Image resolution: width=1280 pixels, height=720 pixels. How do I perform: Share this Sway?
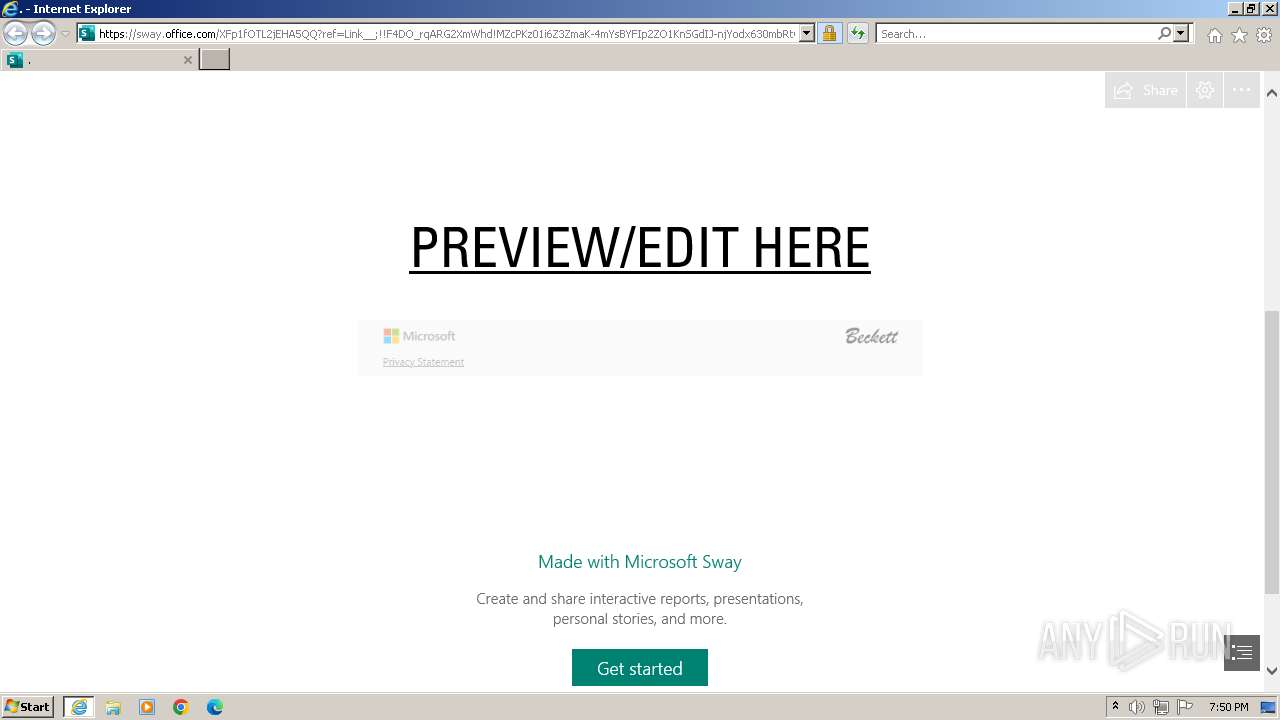[x=1145, y=90]
